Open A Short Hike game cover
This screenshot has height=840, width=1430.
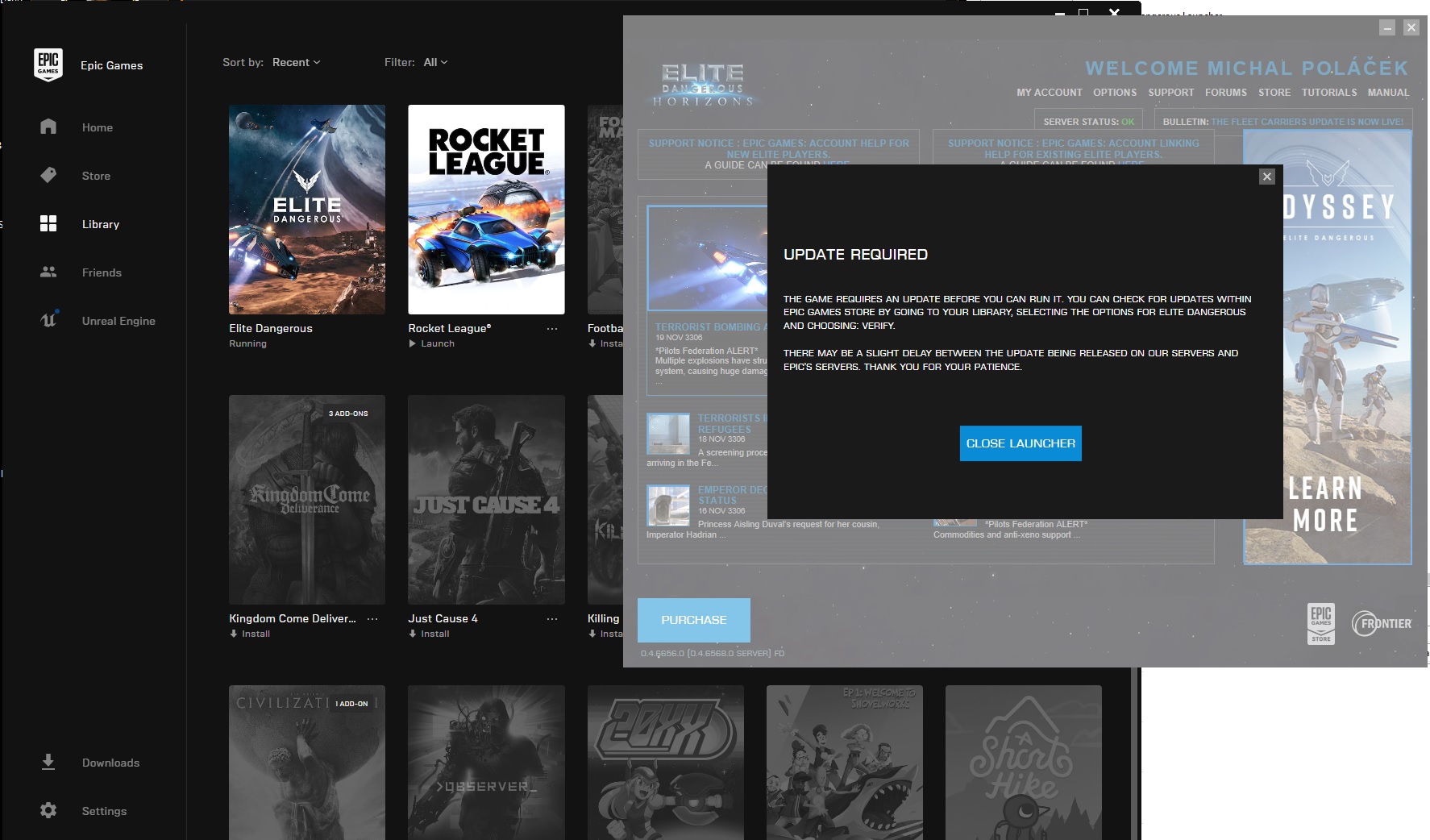click(x=1024, y=763)
